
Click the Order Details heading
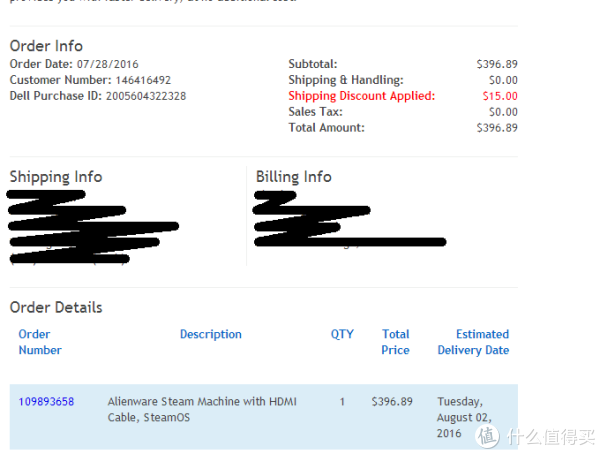56,307
